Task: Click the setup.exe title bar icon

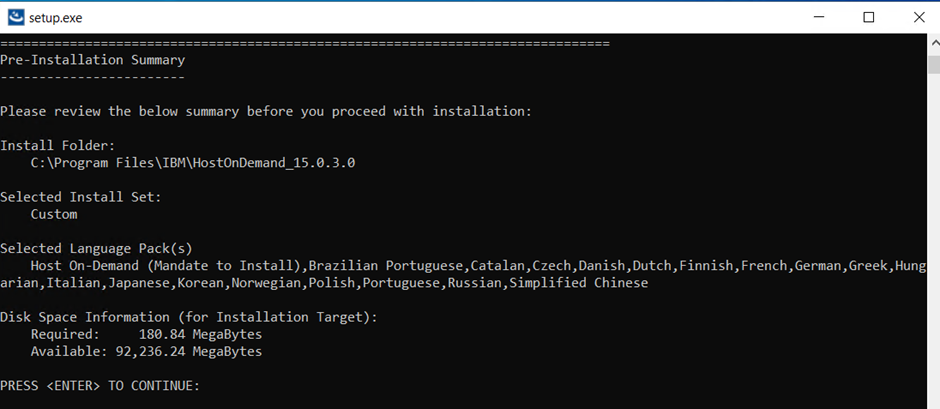Action: pyautogui.click(x=16, y=16)
